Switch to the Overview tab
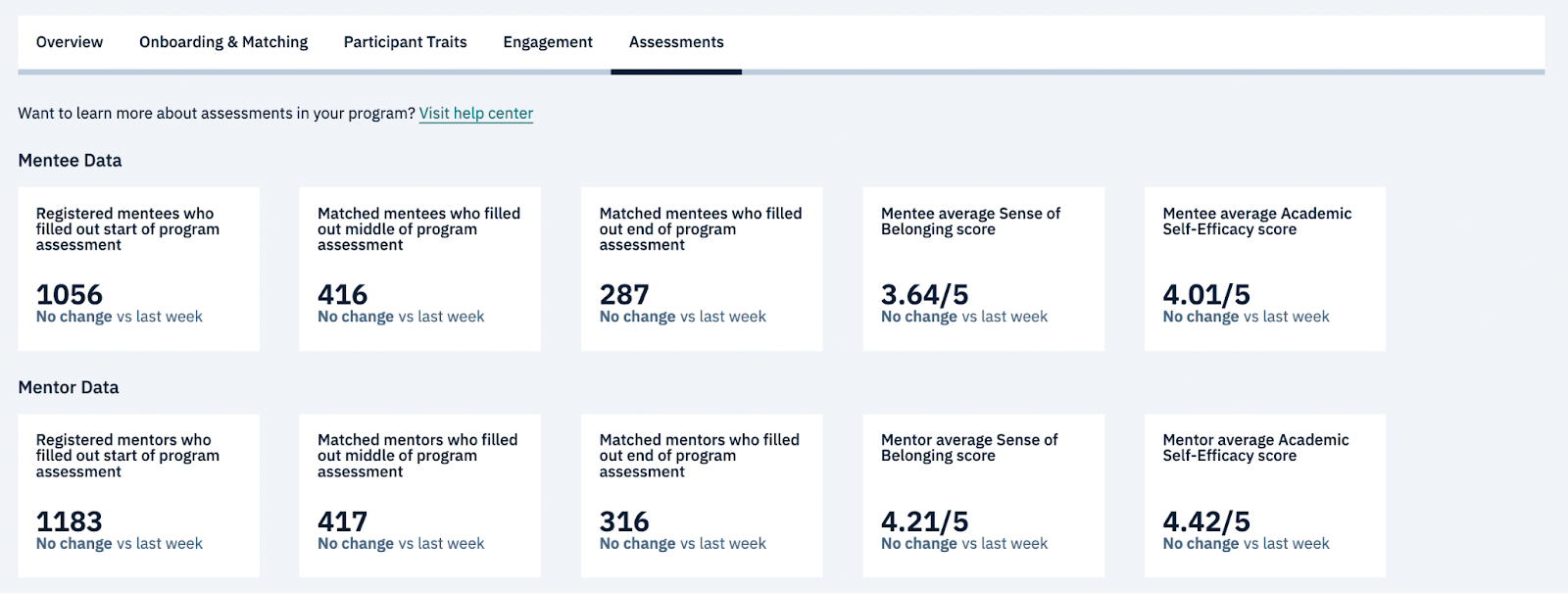Viewport: 1568px width, 594px height. (70, 42)
